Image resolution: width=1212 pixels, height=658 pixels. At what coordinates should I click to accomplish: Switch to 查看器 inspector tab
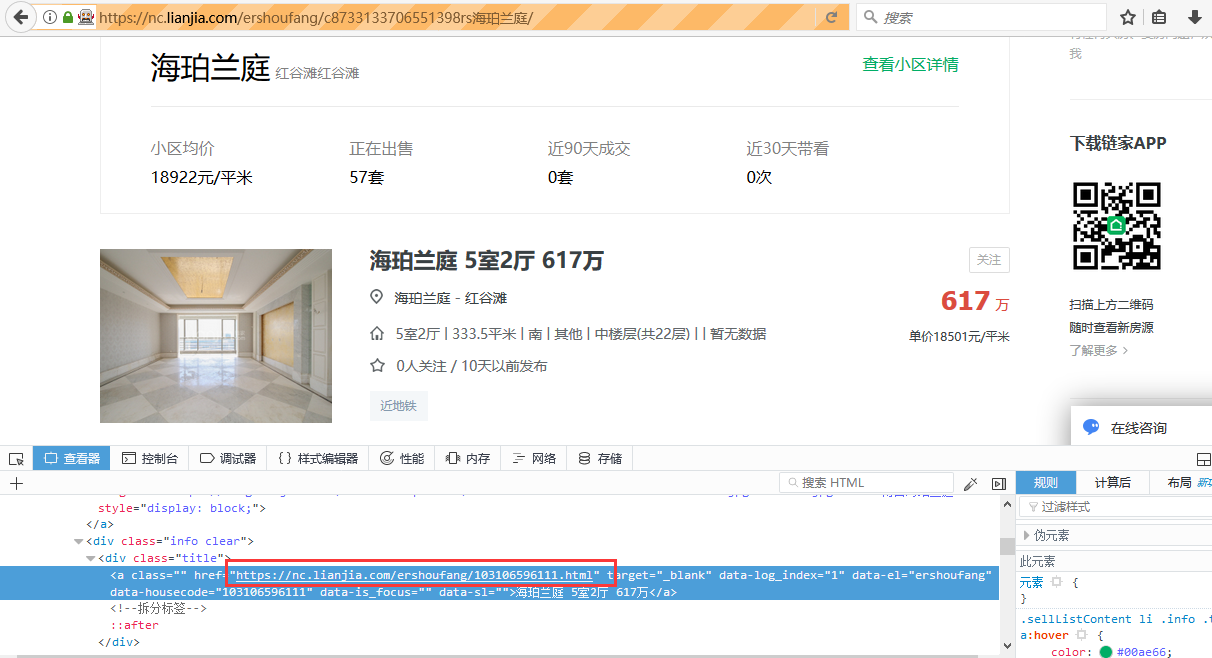[72, 458]
